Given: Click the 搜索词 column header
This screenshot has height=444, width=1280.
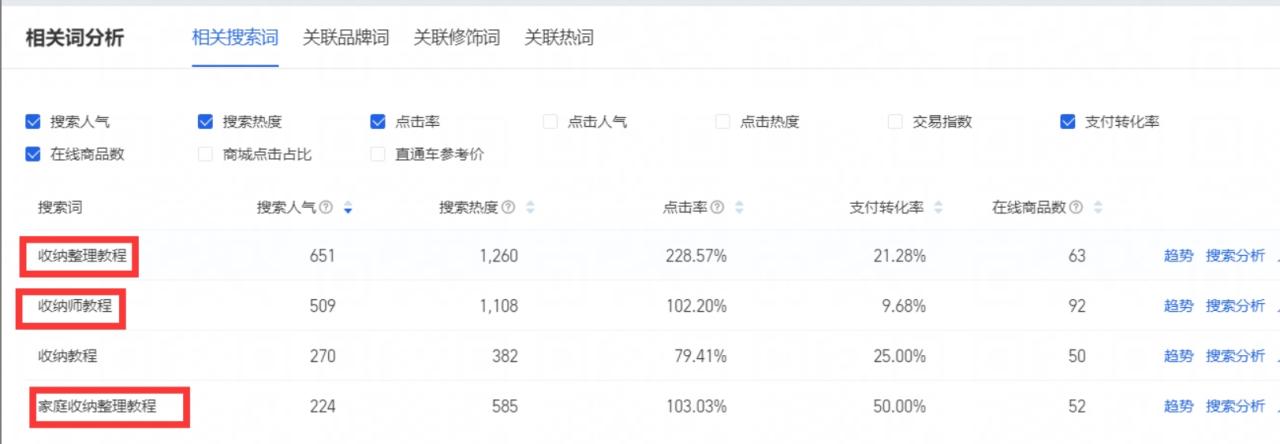Looking at the screenshot, I should tap(60, 208).
